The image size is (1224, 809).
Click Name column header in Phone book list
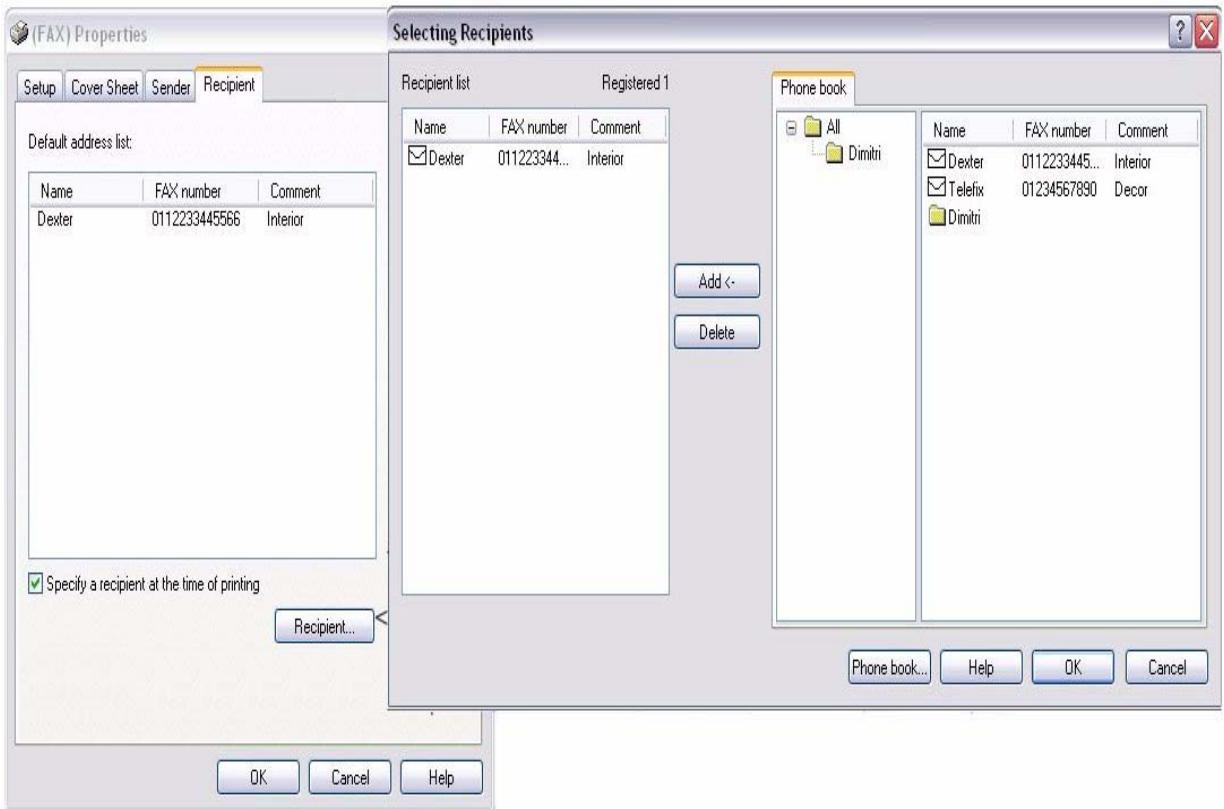tap(967, 129)
